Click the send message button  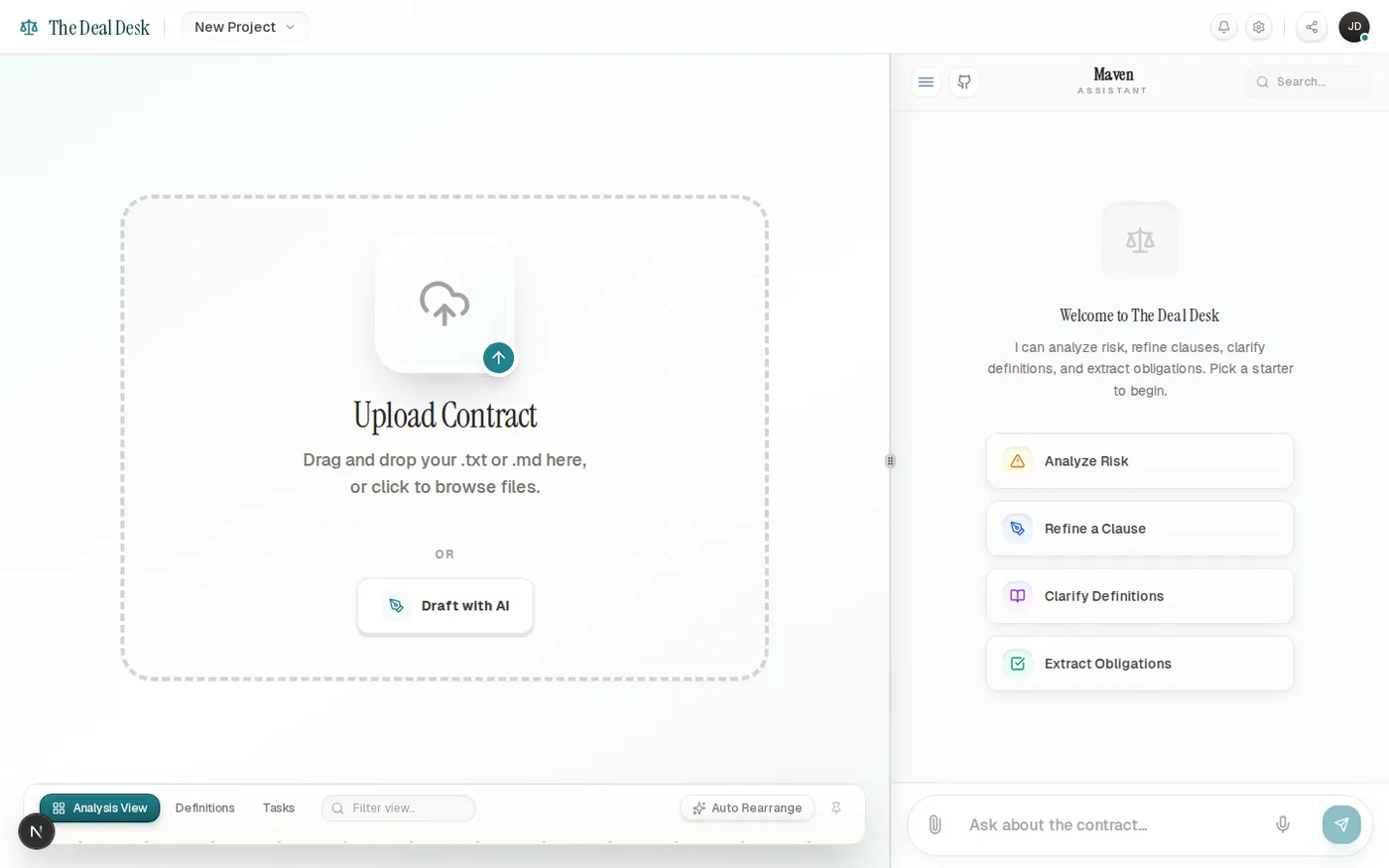[1341, 824]
